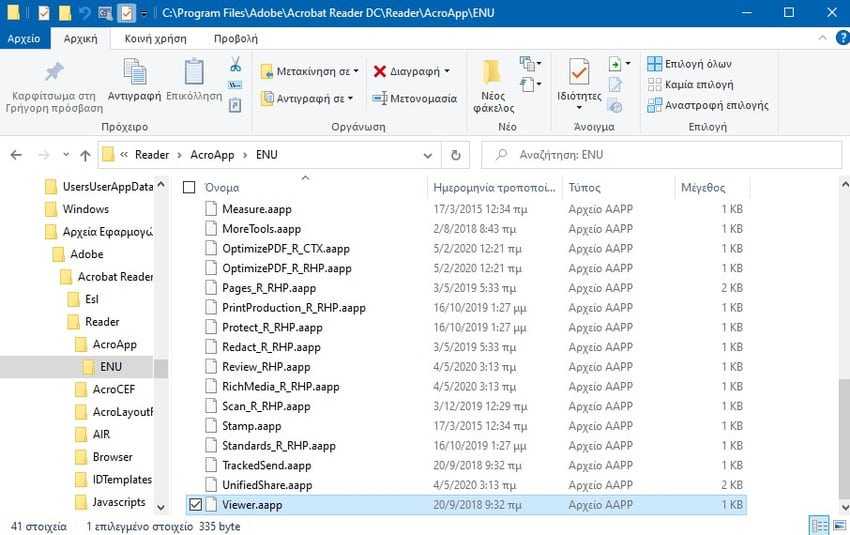Click Καμία επιλογή button

690,85
